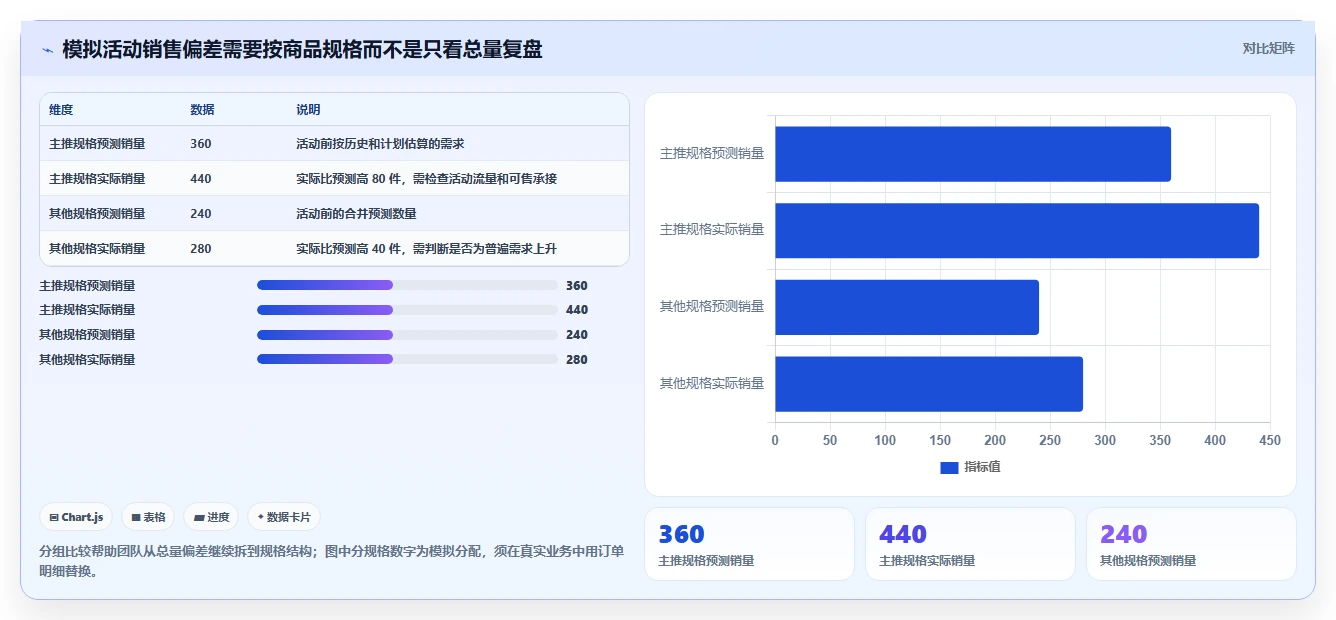
Task: Click the progress bar for 其他规格预测销量
Action: (x=407, y=335)
